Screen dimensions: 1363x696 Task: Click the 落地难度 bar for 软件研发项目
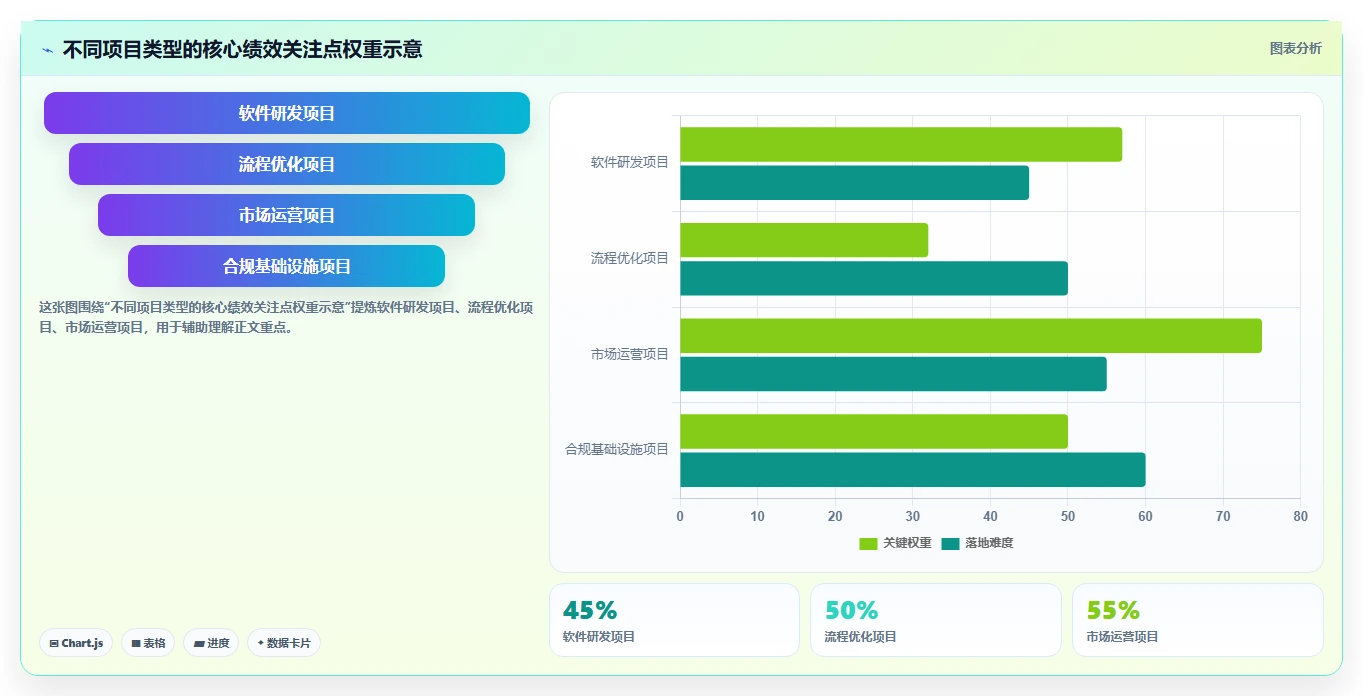(x=855, y=183)
